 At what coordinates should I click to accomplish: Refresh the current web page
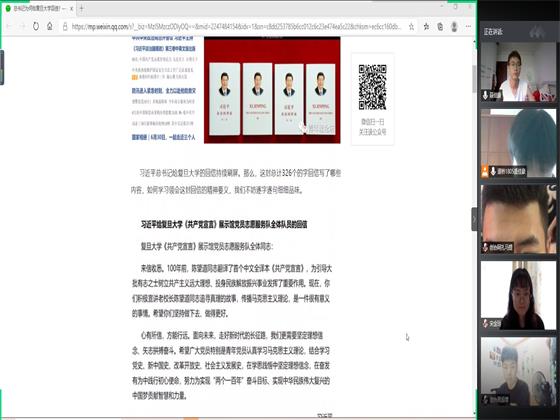[36, 26]
